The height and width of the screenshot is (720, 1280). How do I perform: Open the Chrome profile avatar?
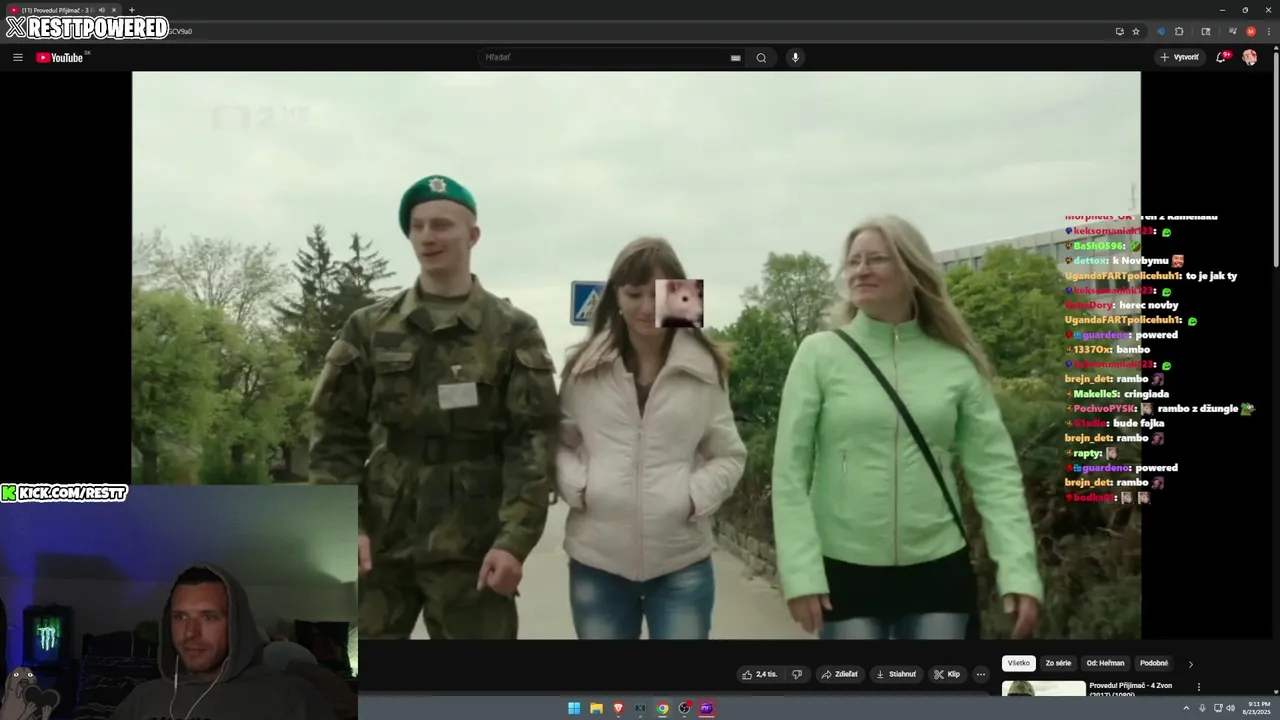click(1251, 31)
